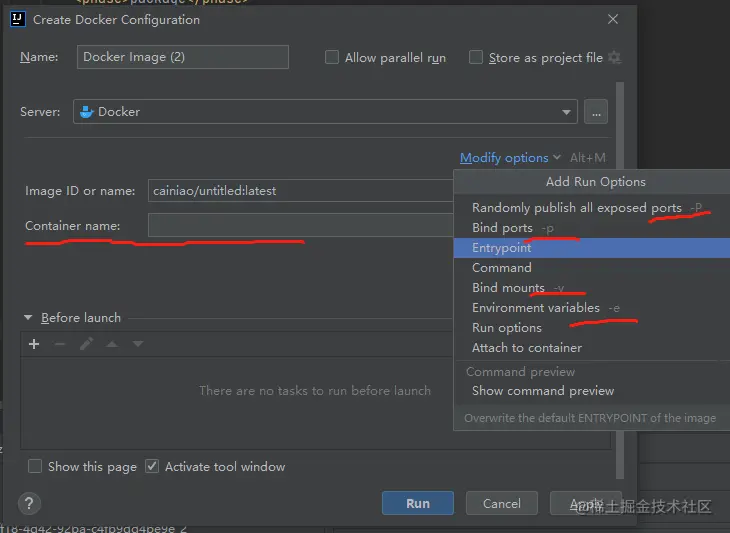This screenshot has width=730, height=533.
Task: Open help with the question mark button
Action: point(29,503)
